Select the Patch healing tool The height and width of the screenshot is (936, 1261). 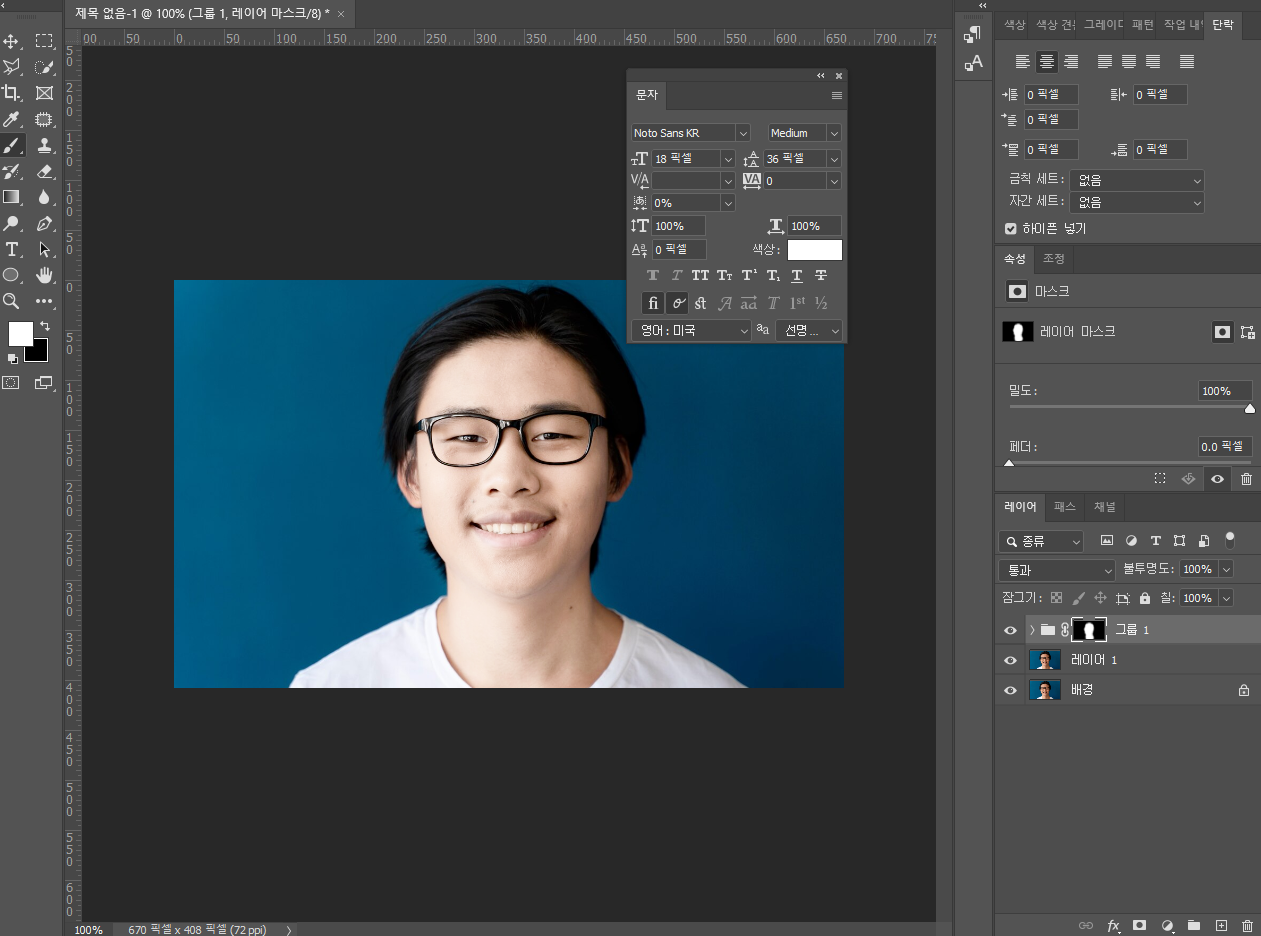44,119
